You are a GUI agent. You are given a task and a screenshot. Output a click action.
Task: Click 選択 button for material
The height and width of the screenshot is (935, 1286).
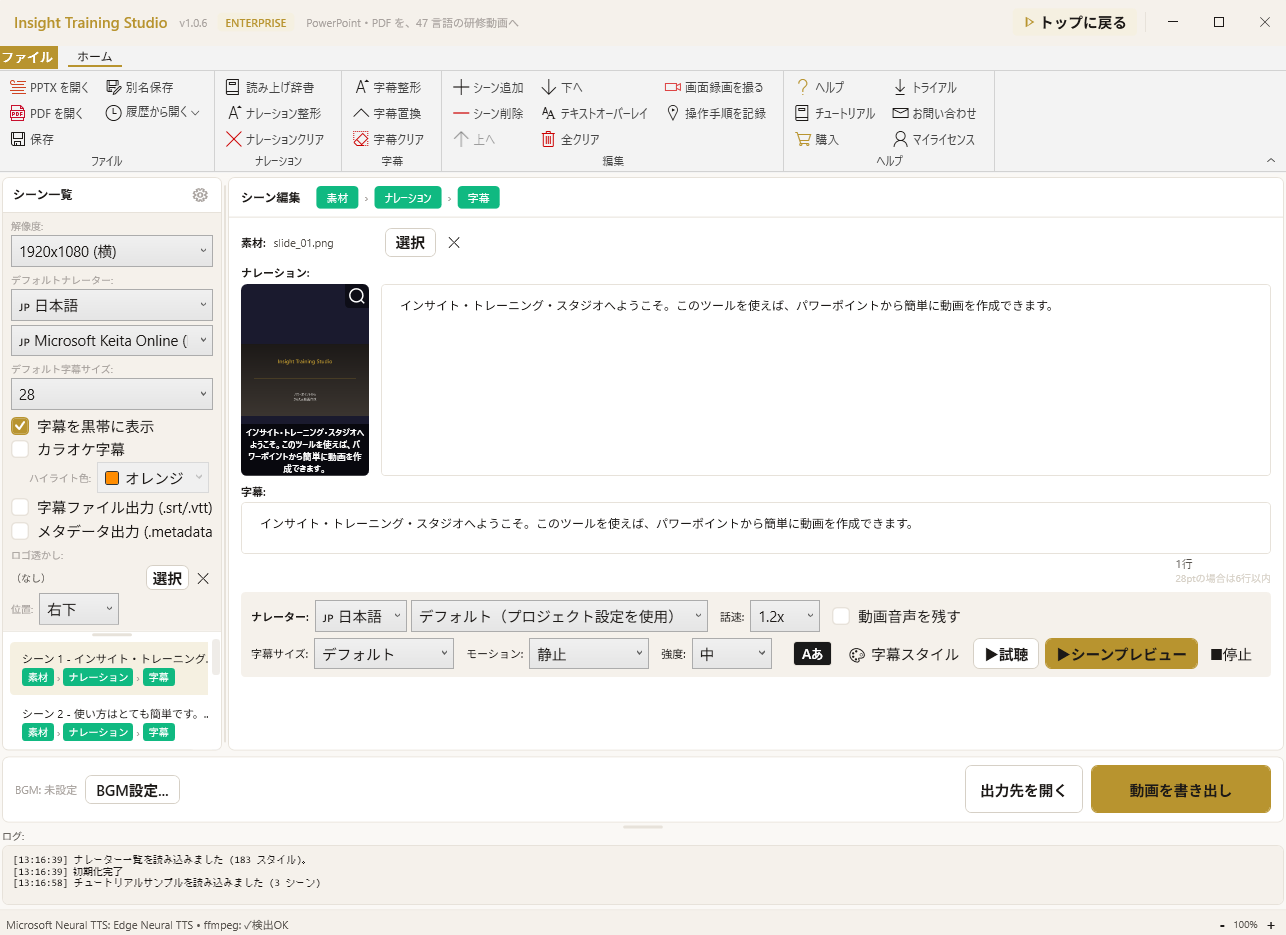pyautogui.click(x=410, y=242)
